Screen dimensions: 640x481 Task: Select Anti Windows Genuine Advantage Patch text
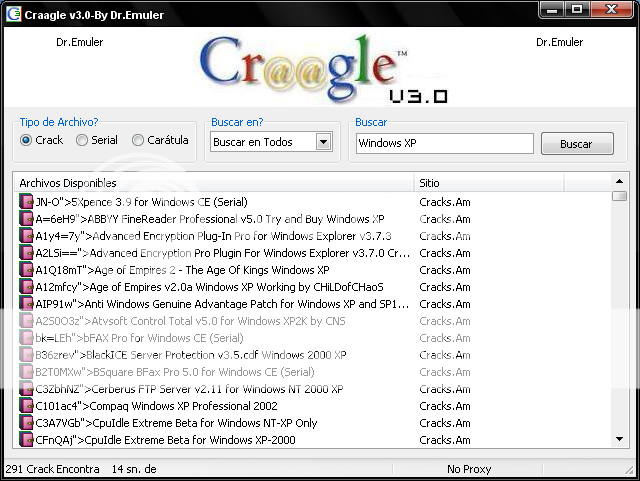222,304
